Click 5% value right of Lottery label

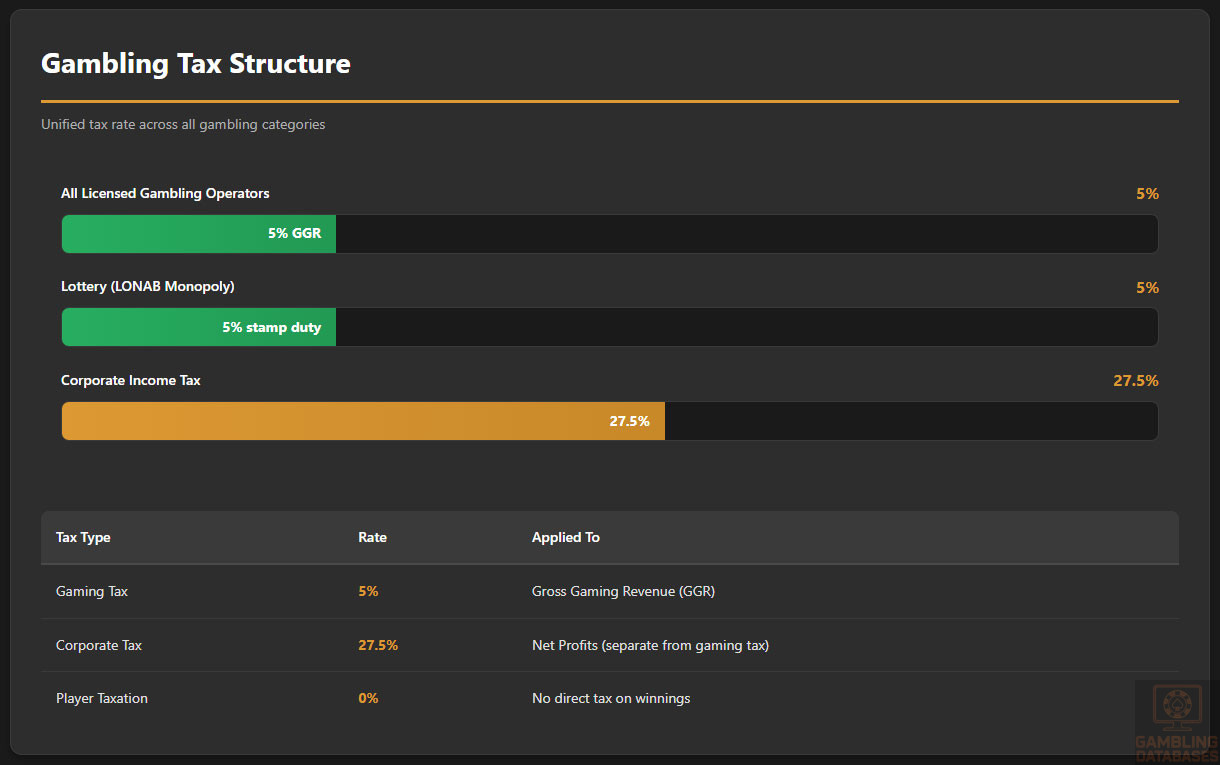coord(1147,288)
